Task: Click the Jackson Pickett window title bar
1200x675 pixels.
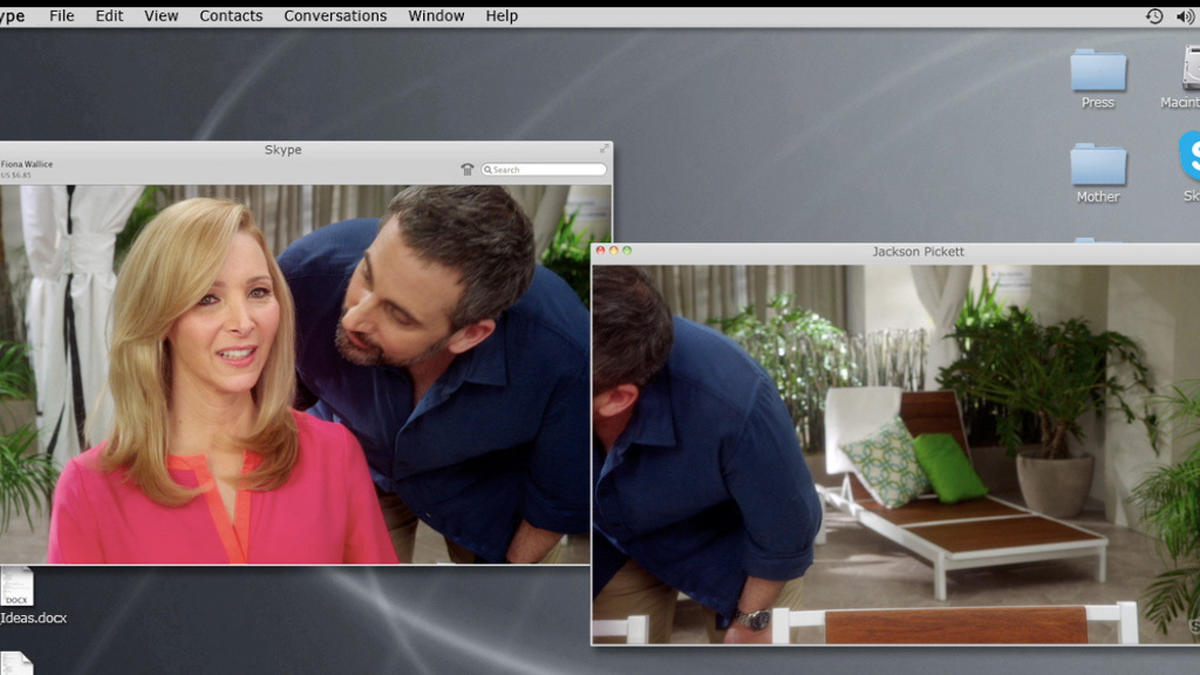Action: pyautogui.click(x=917, y=252)
